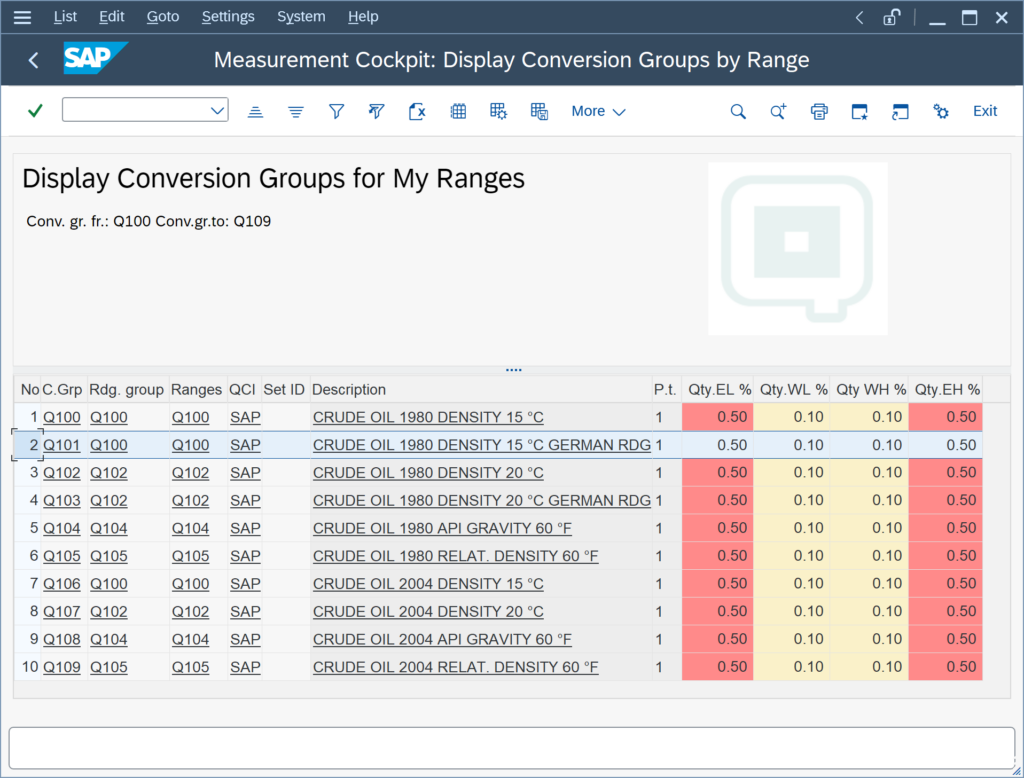1024x778 pixels.
Task: Click the small left chevron beside the unlock icon
Action: click(859, 18)
